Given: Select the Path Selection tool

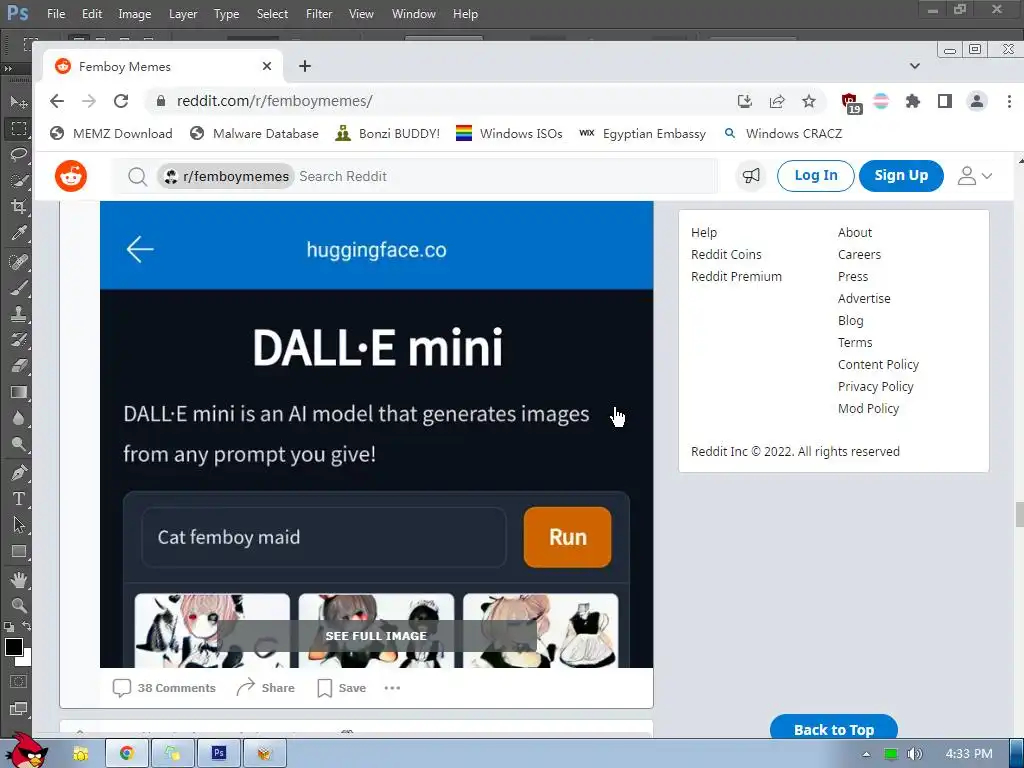Looking at the screenshot, I should (18, 524).
